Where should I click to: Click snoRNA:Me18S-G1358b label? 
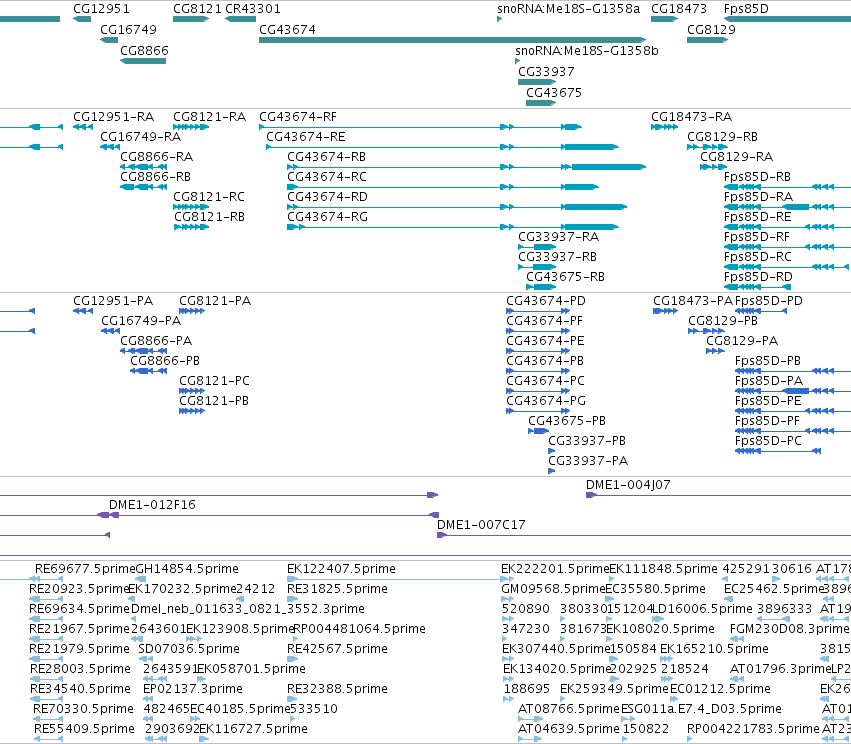(587, 51)
